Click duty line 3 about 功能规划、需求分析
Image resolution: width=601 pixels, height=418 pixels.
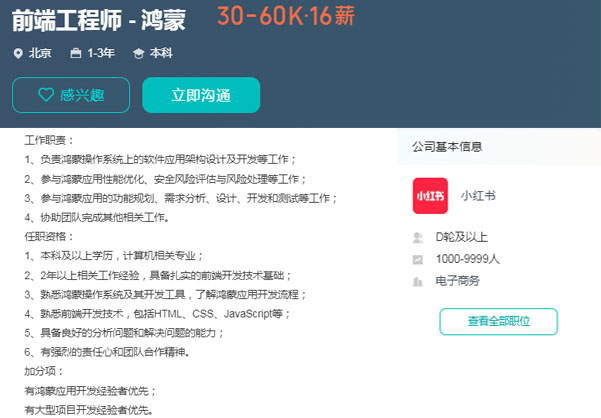click(x=181, y=198)
